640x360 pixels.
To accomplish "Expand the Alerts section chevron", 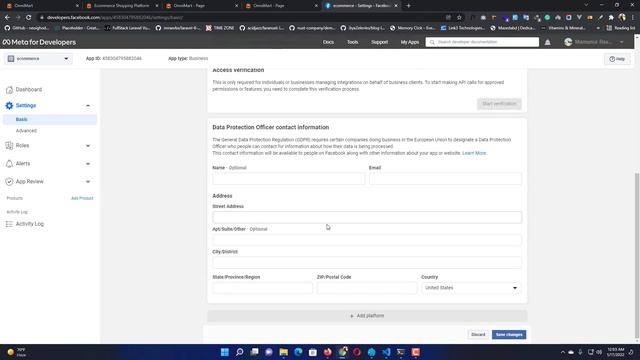I will point(88,164).
